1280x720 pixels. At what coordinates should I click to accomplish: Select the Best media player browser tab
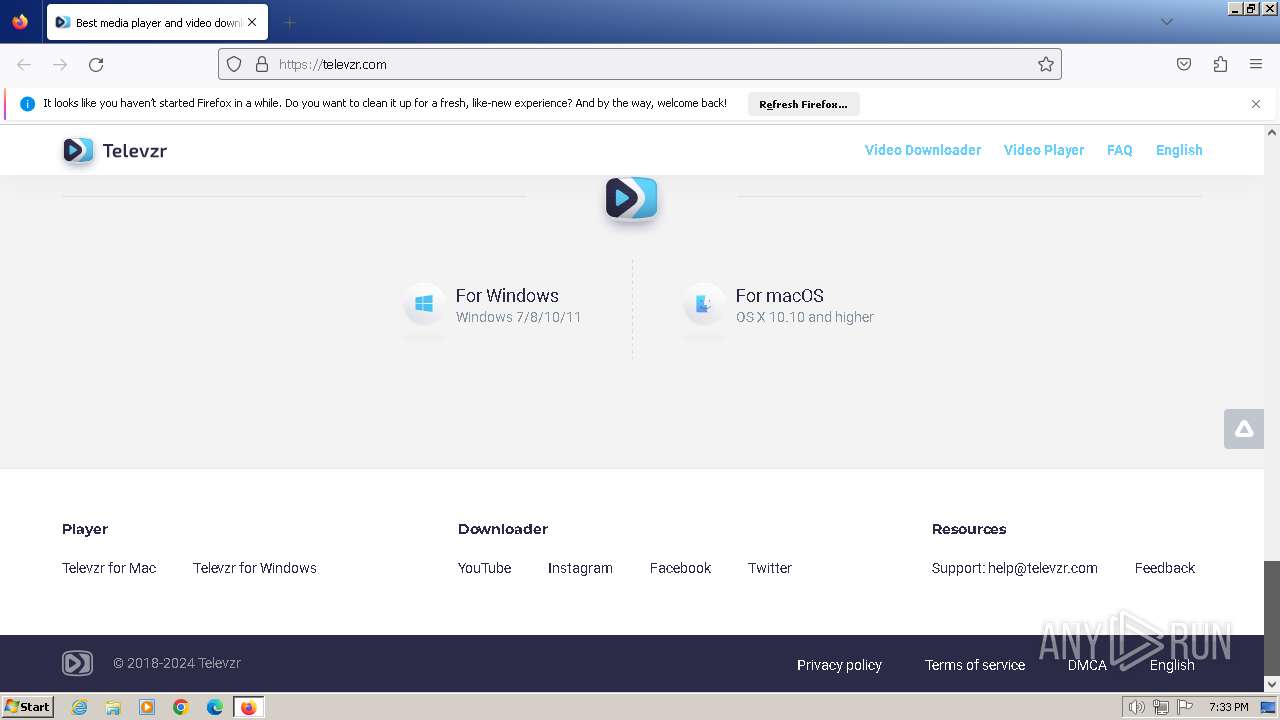pyautogui.click(x=157, y=22)
